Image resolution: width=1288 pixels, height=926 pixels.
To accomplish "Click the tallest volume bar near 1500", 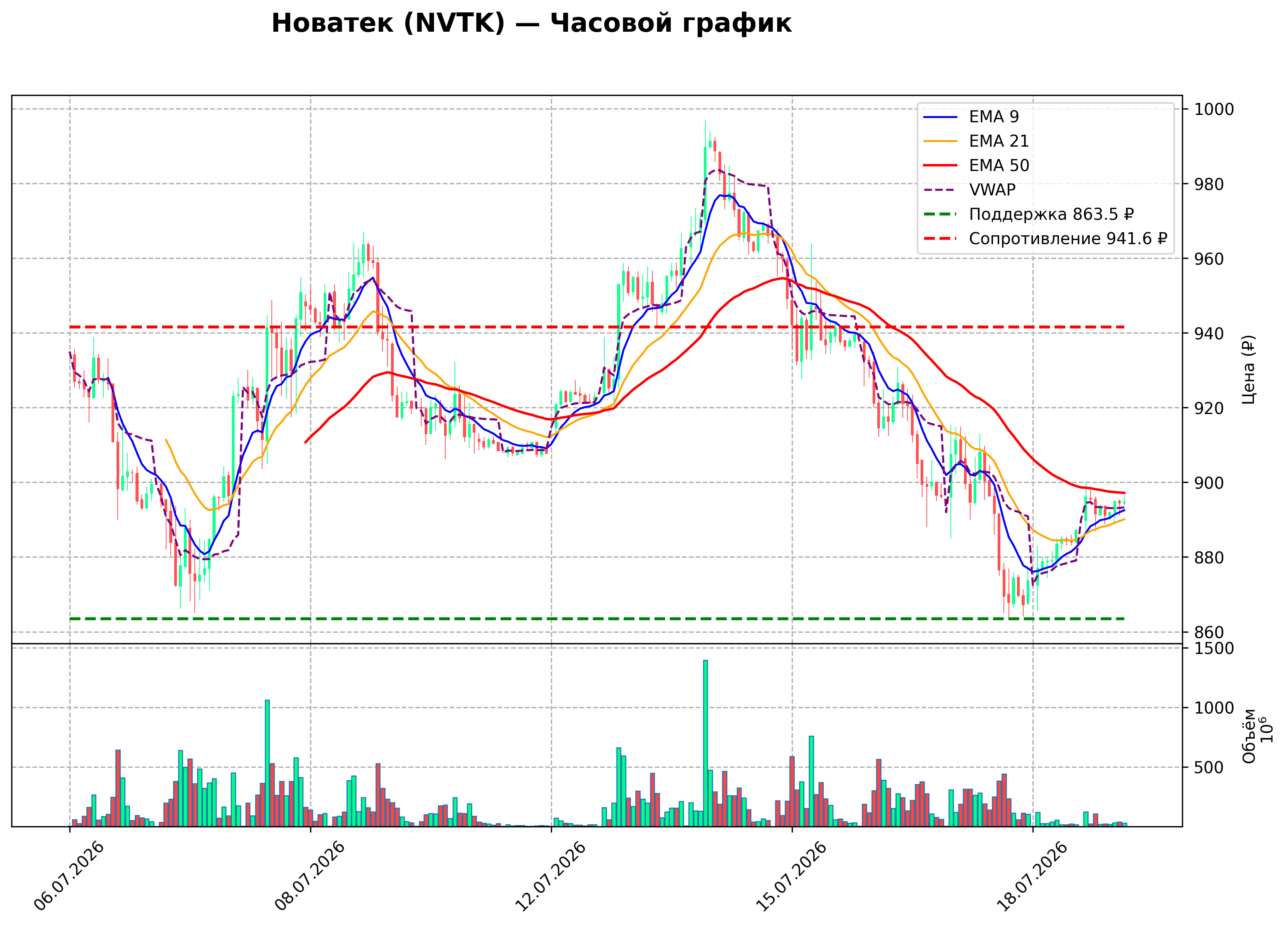I will 705,743.
